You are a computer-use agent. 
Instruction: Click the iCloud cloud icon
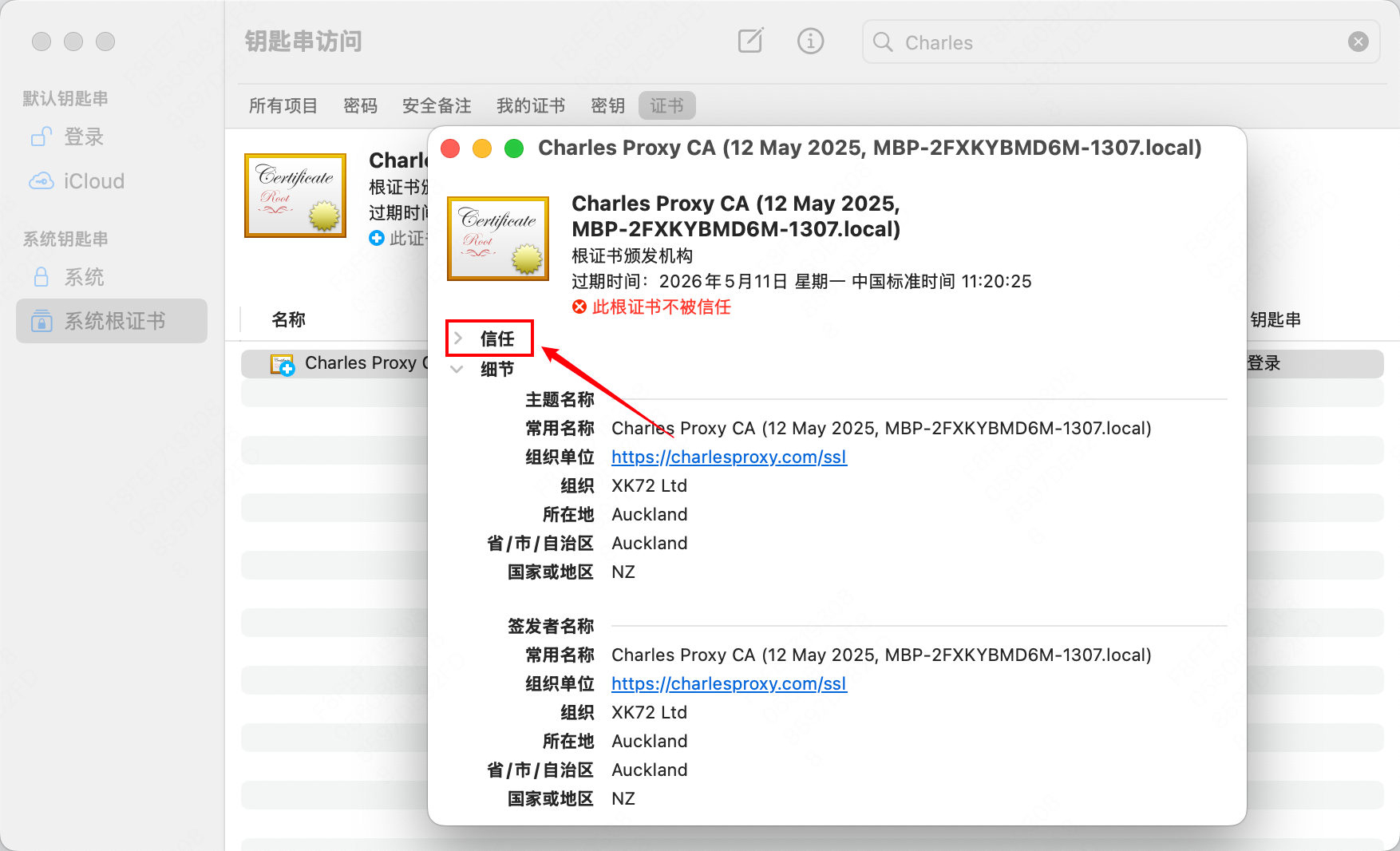pyautogui.click(x=42, y=181)
